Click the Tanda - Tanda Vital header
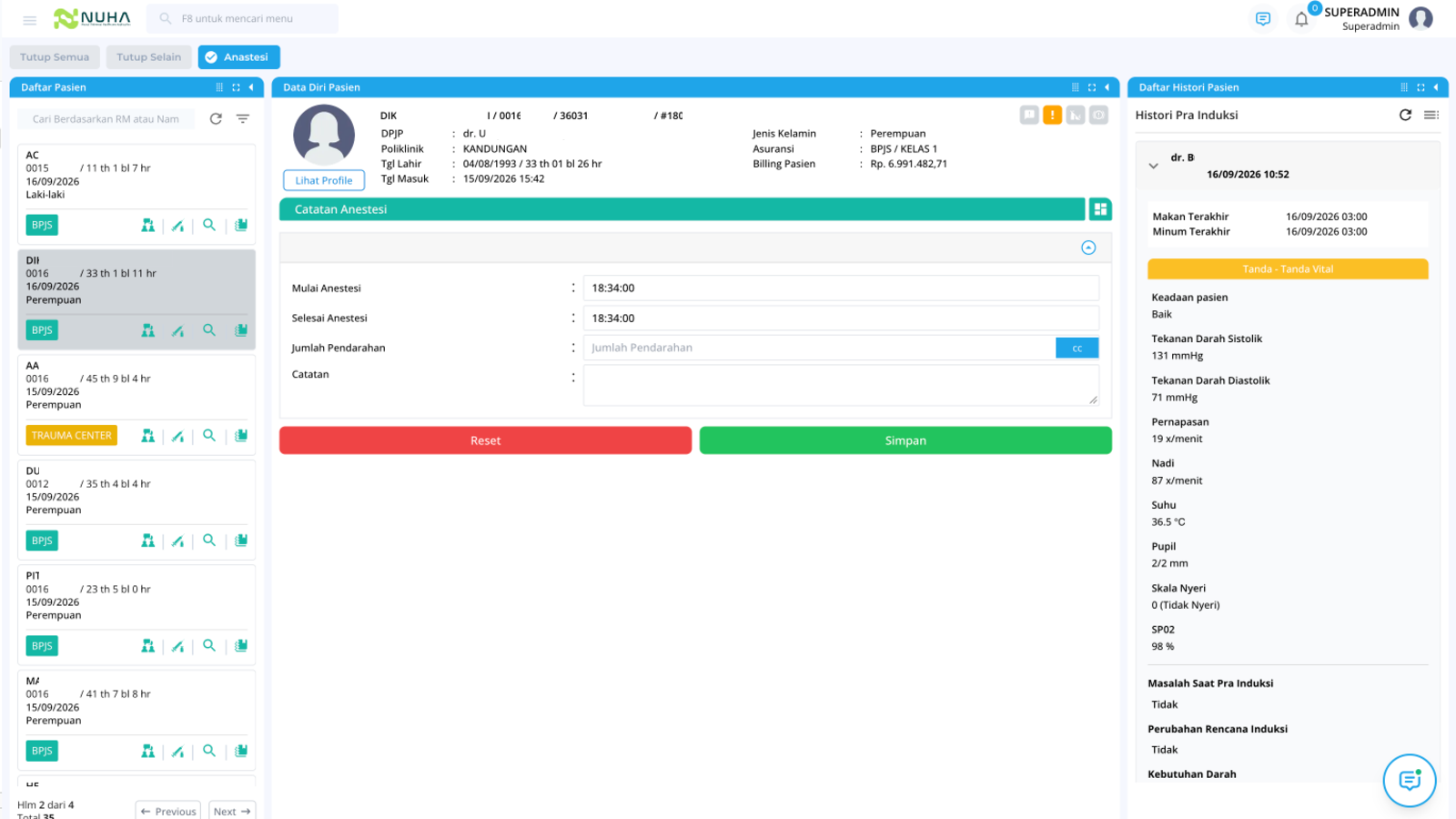Image resolution: width=1456 pixels, height=819 pixels. coord(1288,269)
